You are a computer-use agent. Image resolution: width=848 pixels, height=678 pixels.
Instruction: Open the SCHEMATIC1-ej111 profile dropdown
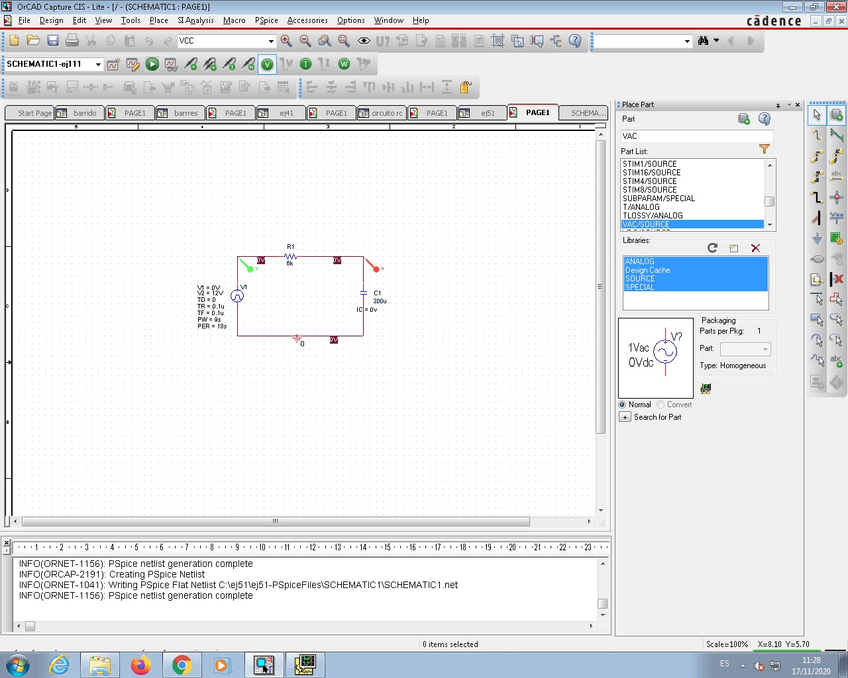98,64
